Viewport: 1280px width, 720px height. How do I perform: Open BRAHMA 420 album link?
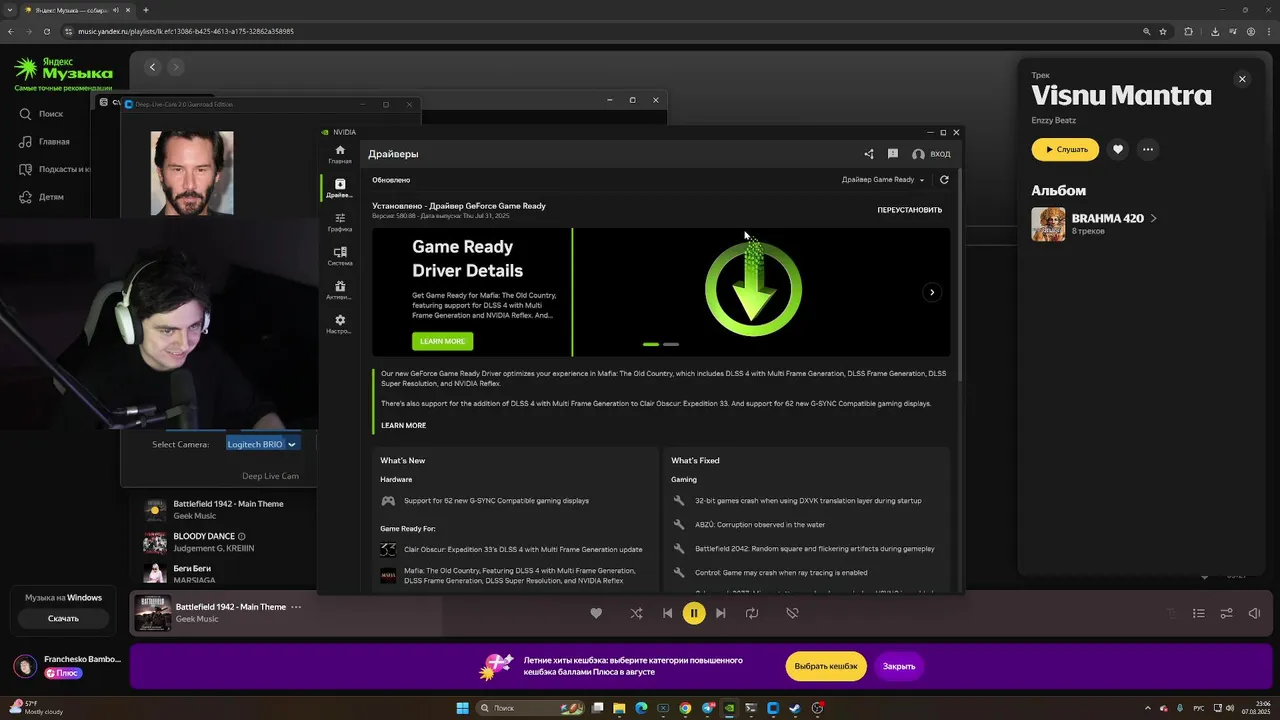(1114, 218)
